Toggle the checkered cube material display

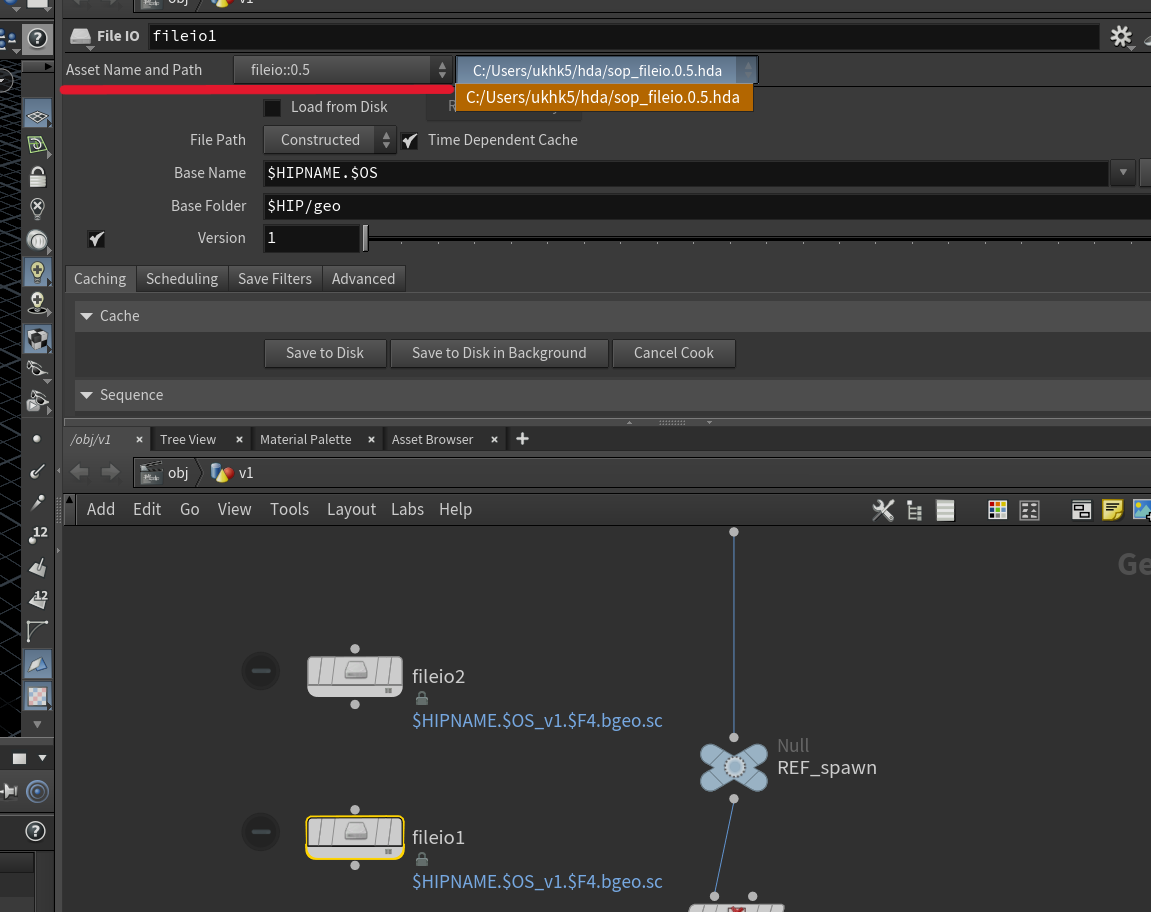37,339
